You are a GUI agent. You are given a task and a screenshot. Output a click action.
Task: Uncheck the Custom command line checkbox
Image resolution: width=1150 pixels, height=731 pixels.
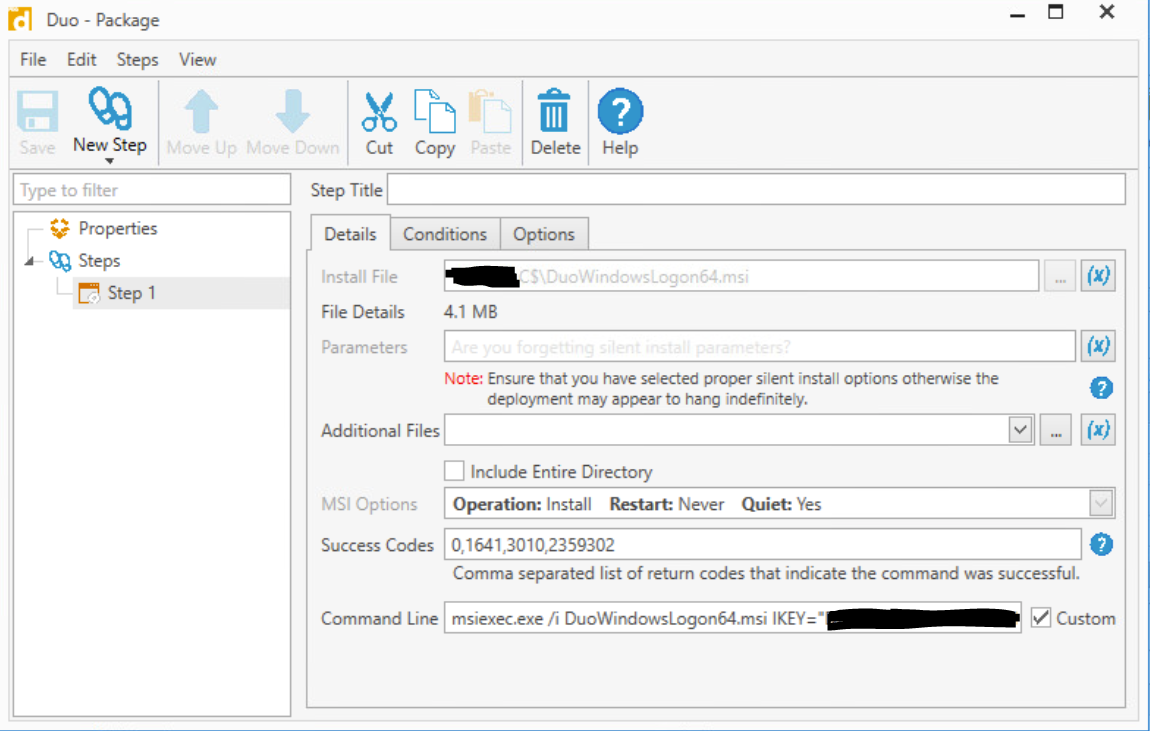point(1041,618)
